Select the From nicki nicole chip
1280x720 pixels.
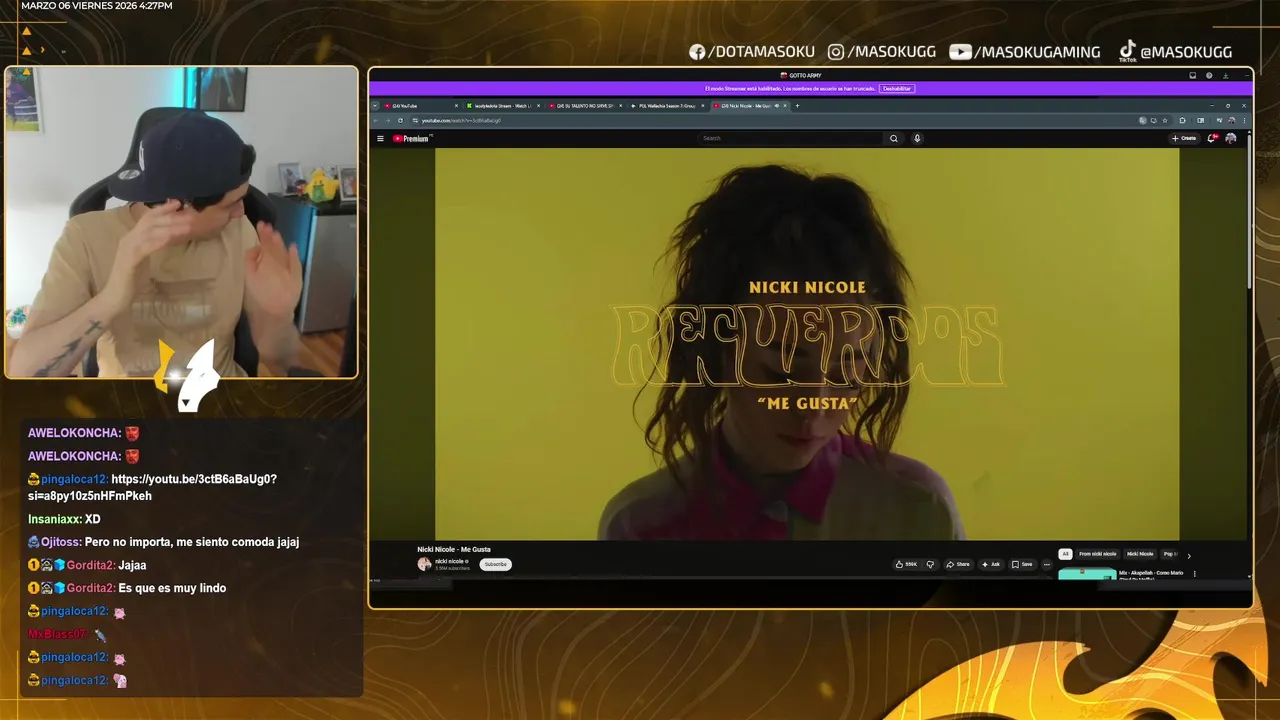point(1097,554)
